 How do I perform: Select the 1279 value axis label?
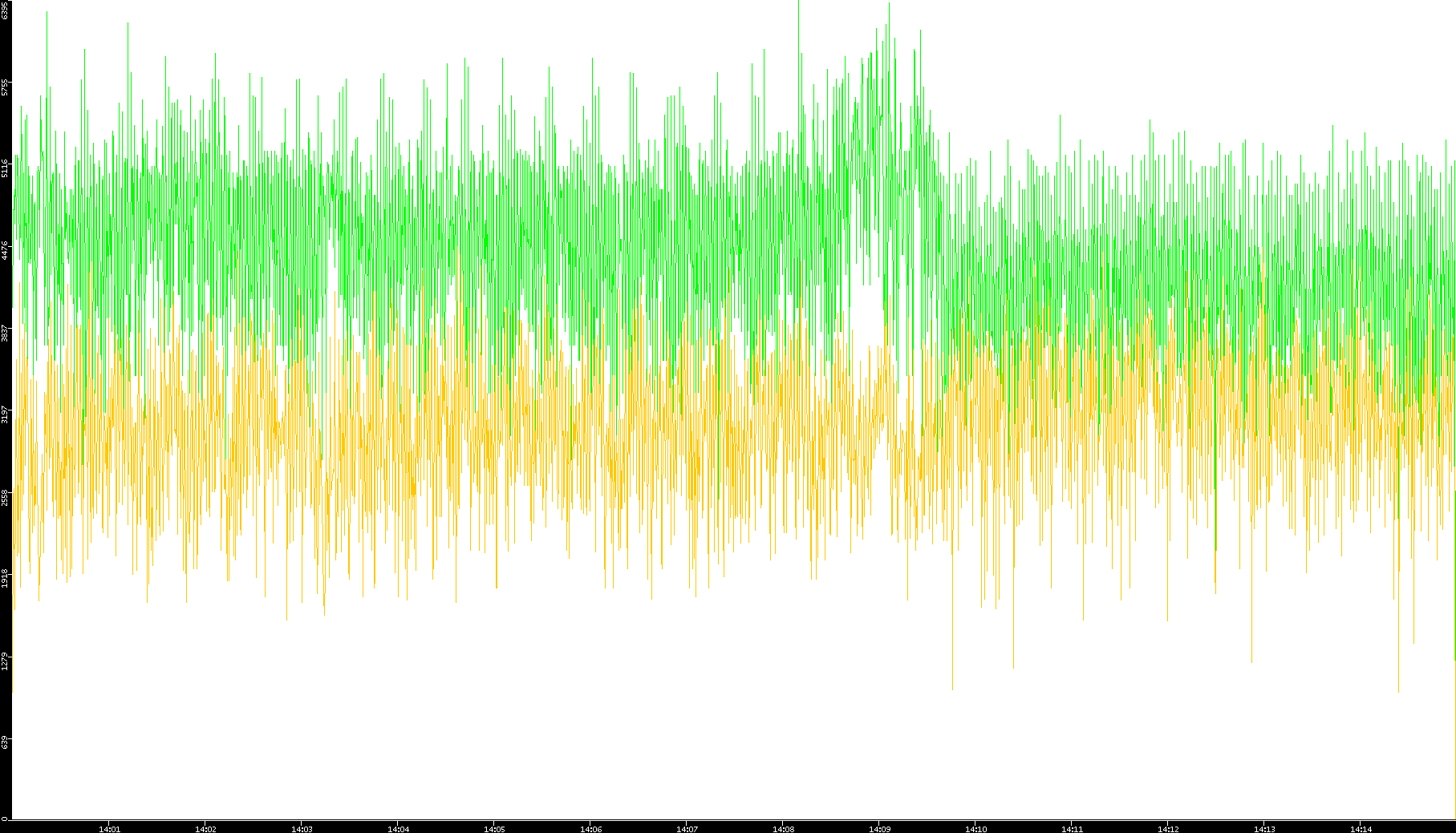point(5,661)
